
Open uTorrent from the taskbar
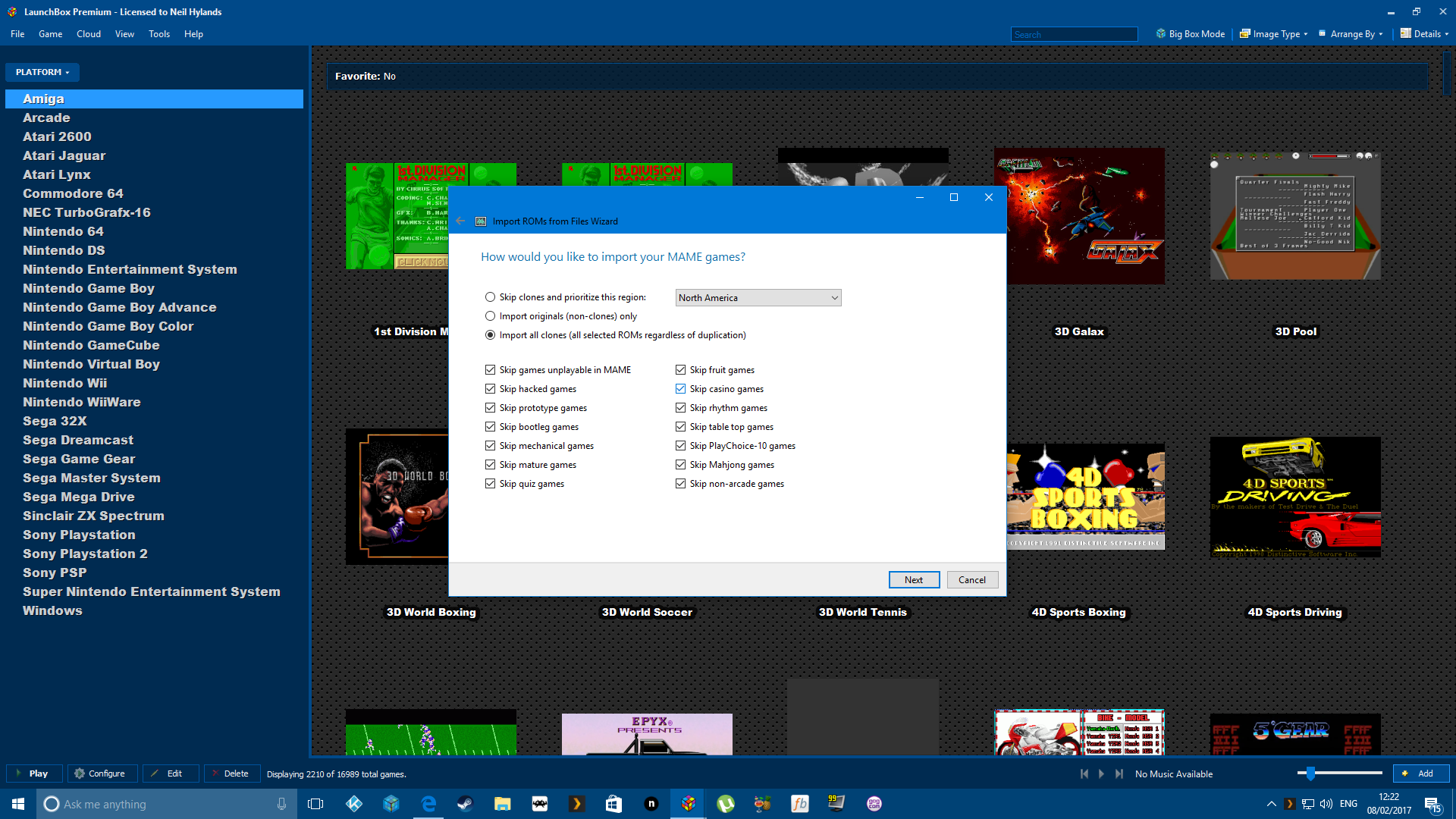726,804
